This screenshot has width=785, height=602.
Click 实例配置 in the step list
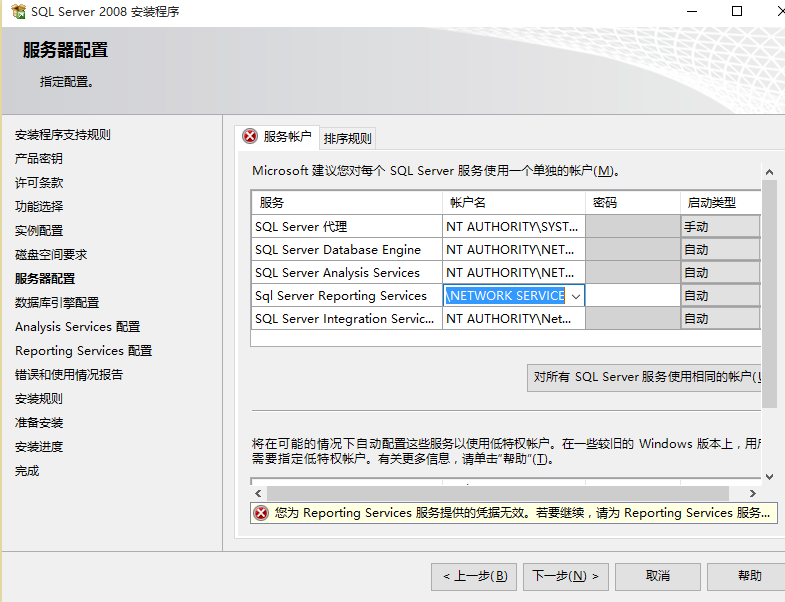(x=39, y=230)
